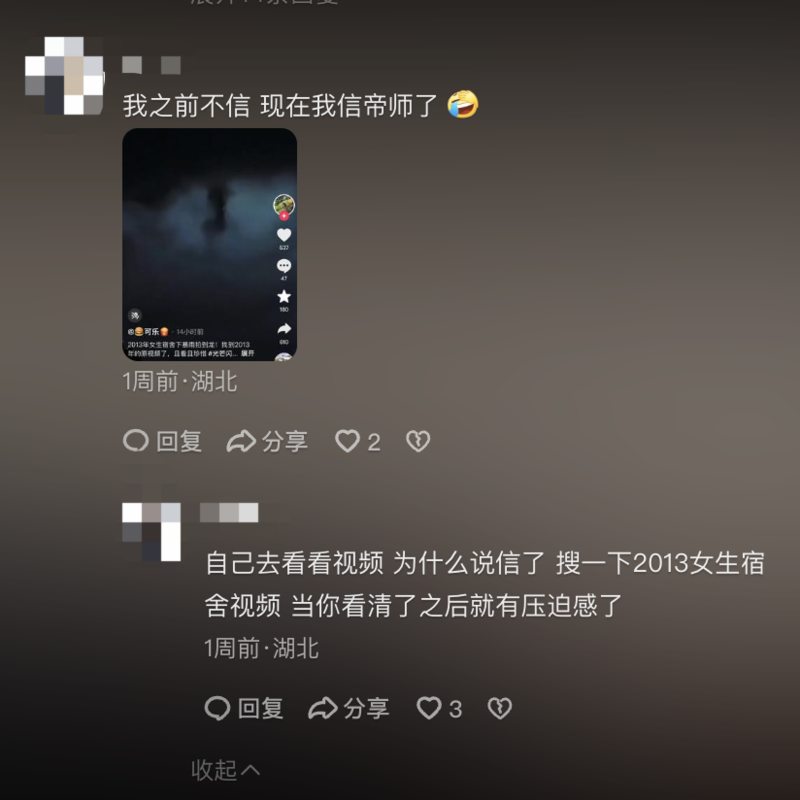Image resolution: width=800 pixels, height=800 pixels.
Task: Open the first commenter's username
Action: click(152, 65)
